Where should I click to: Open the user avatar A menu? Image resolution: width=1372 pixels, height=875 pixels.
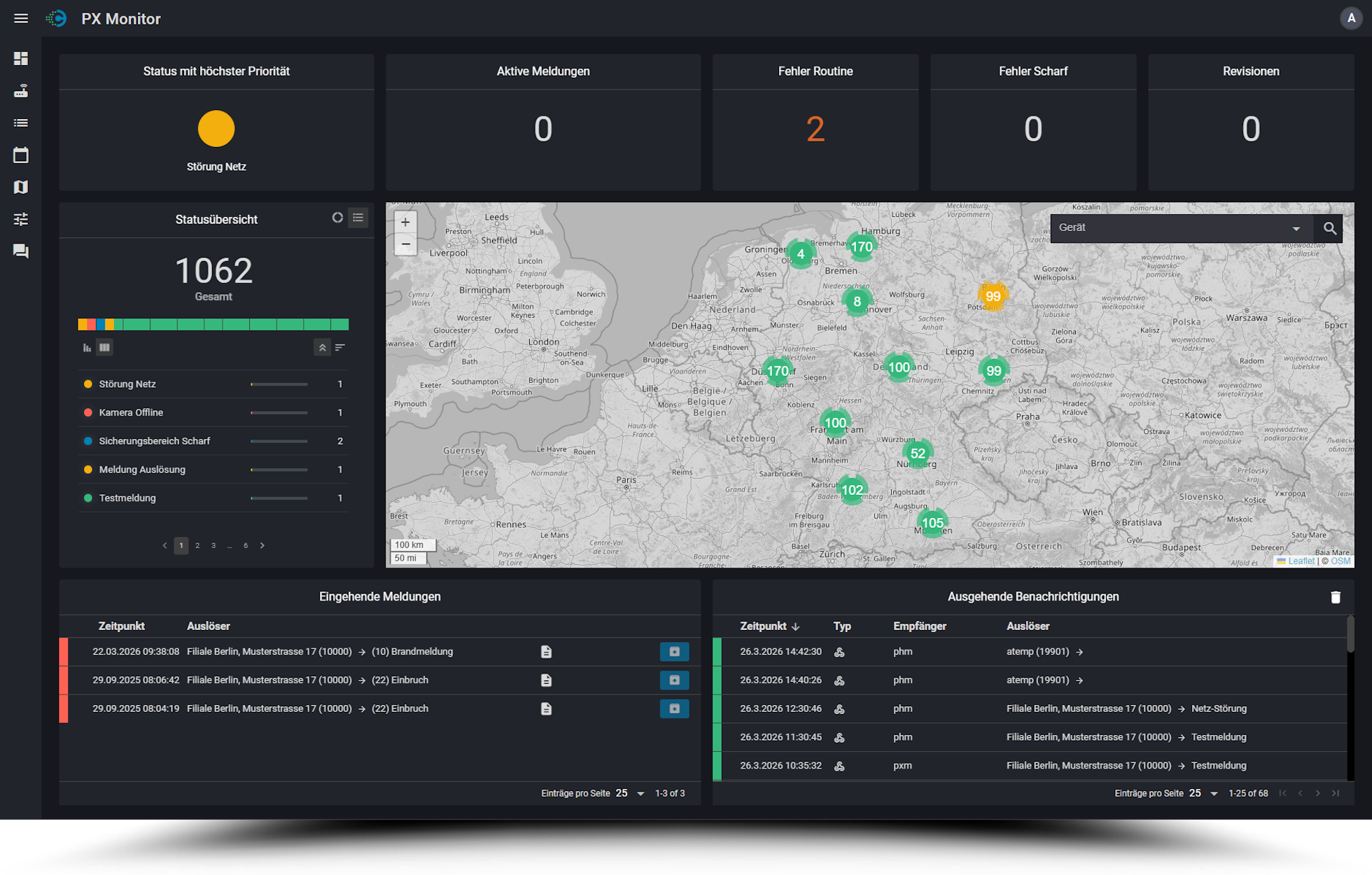[1351, 19]
